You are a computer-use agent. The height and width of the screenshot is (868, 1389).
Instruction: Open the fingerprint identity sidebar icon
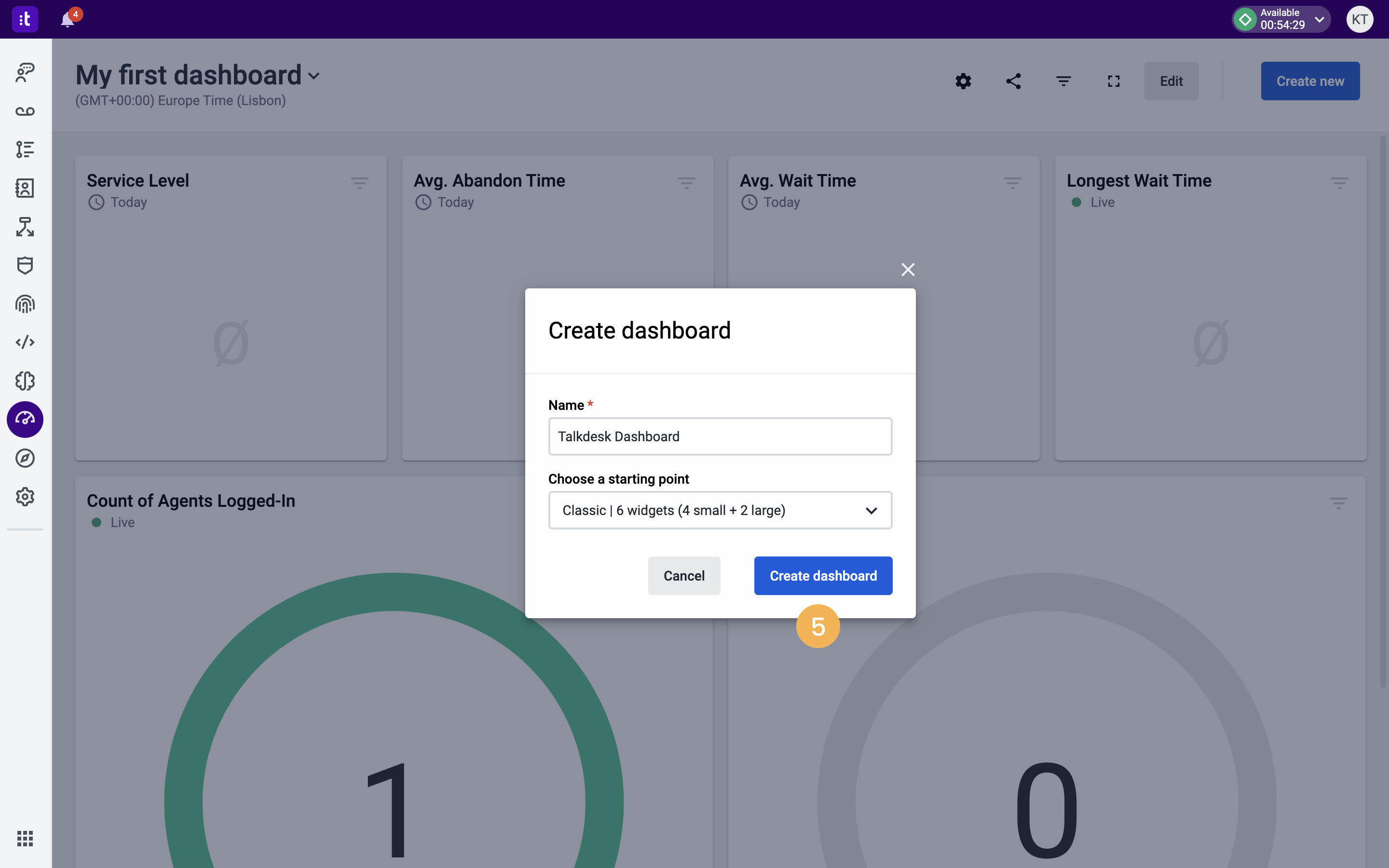click(x=25, y=304)
